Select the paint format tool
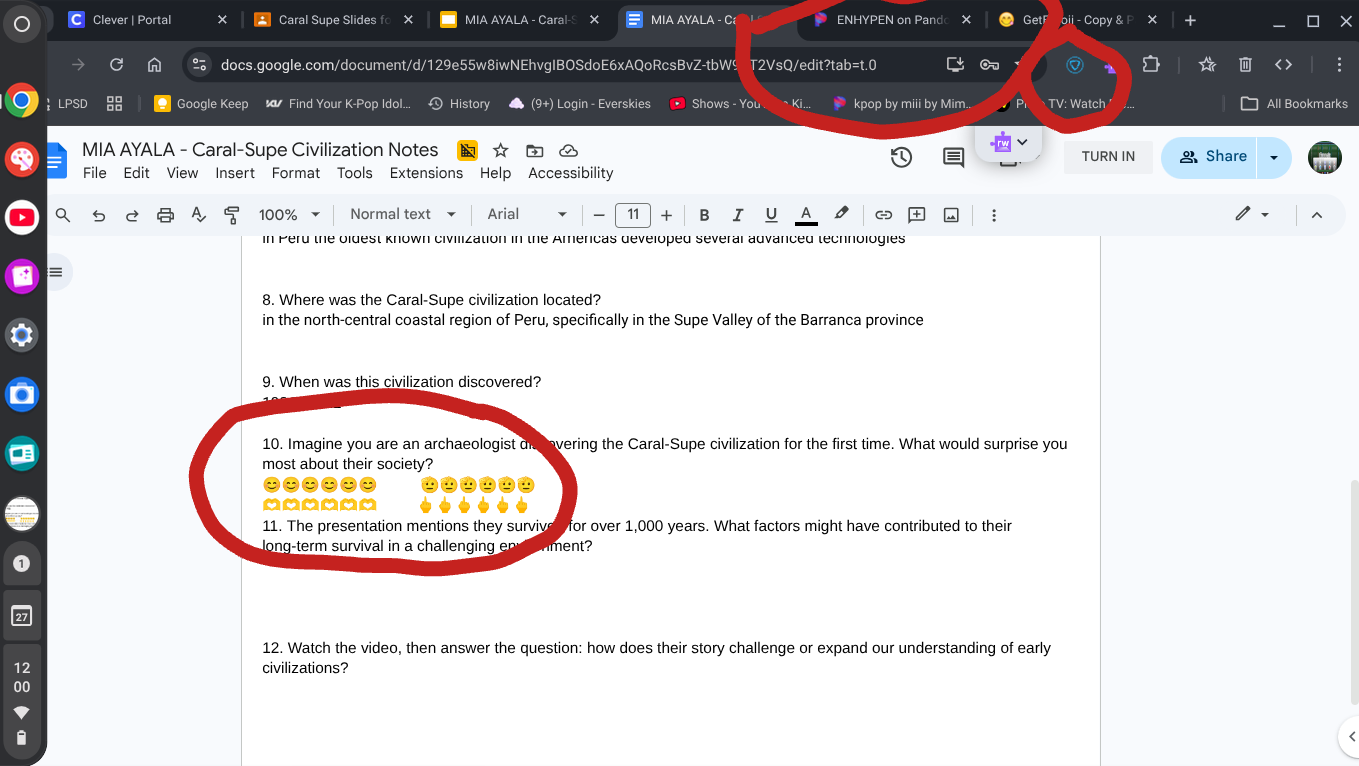Image resolution: width=1359 pixels, height=766 pixels. [232, 215]
